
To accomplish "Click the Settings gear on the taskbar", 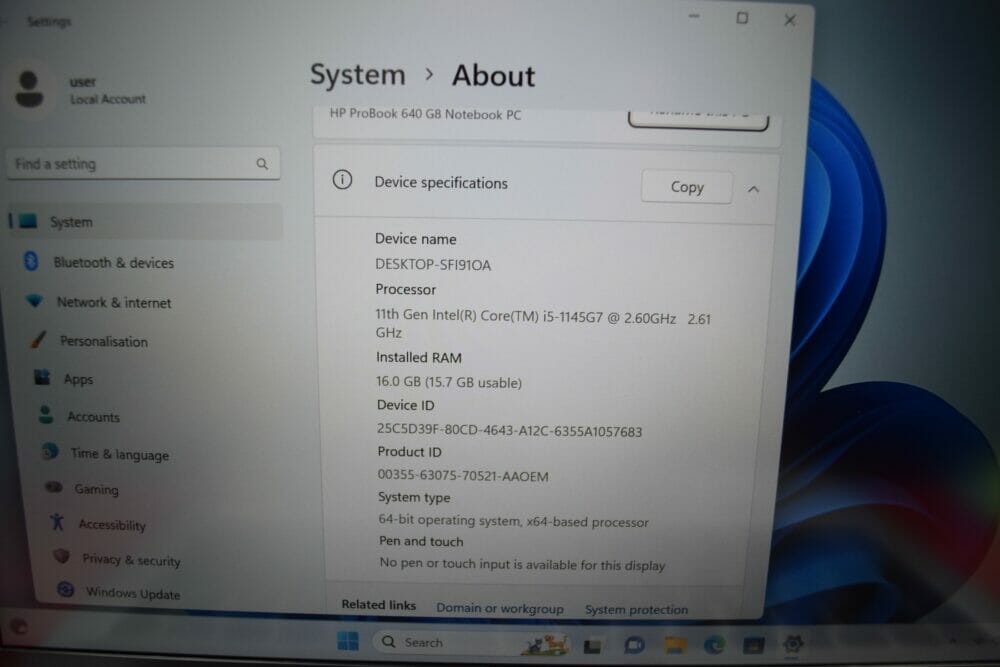I will click(793, 644).
